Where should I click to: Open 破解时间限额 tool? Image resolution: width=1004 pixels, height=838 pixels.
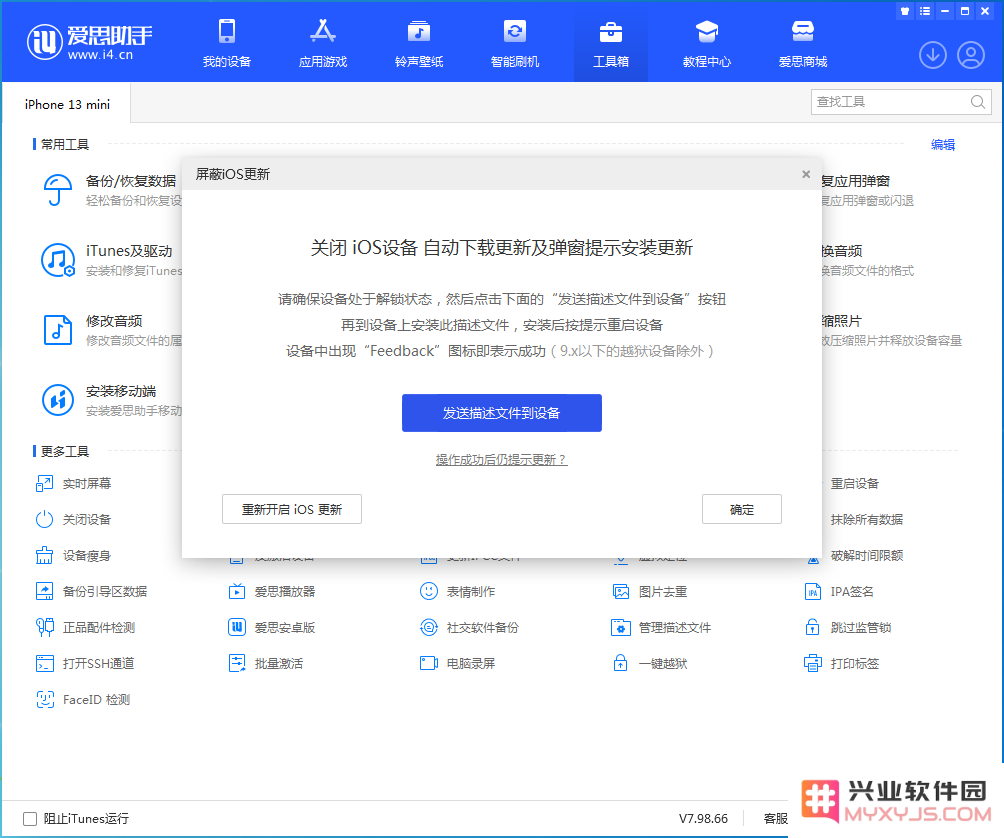(x=854, y=556)
